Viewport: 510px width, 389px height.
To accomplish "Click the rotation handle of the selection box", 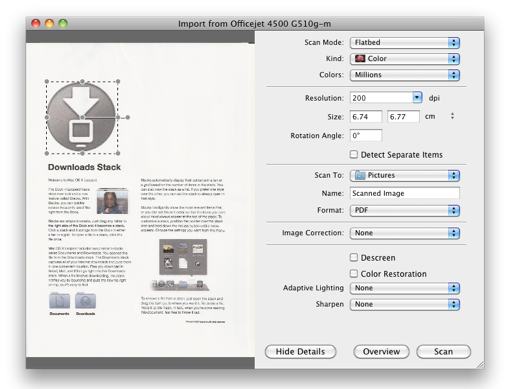I will coord(128,117).
